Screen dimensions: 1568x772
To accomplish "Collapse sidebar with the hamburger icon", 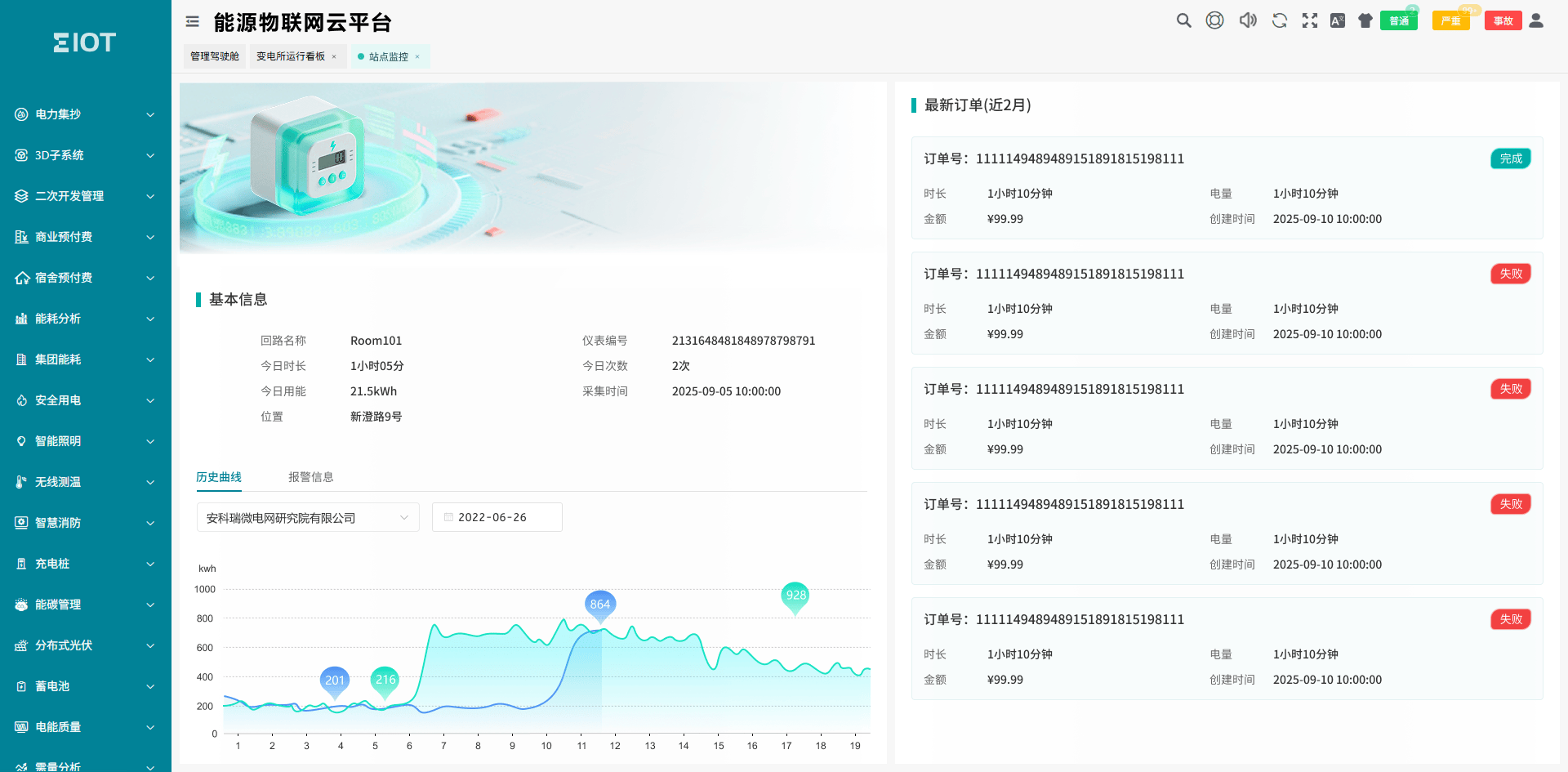I will click(193, 22).
